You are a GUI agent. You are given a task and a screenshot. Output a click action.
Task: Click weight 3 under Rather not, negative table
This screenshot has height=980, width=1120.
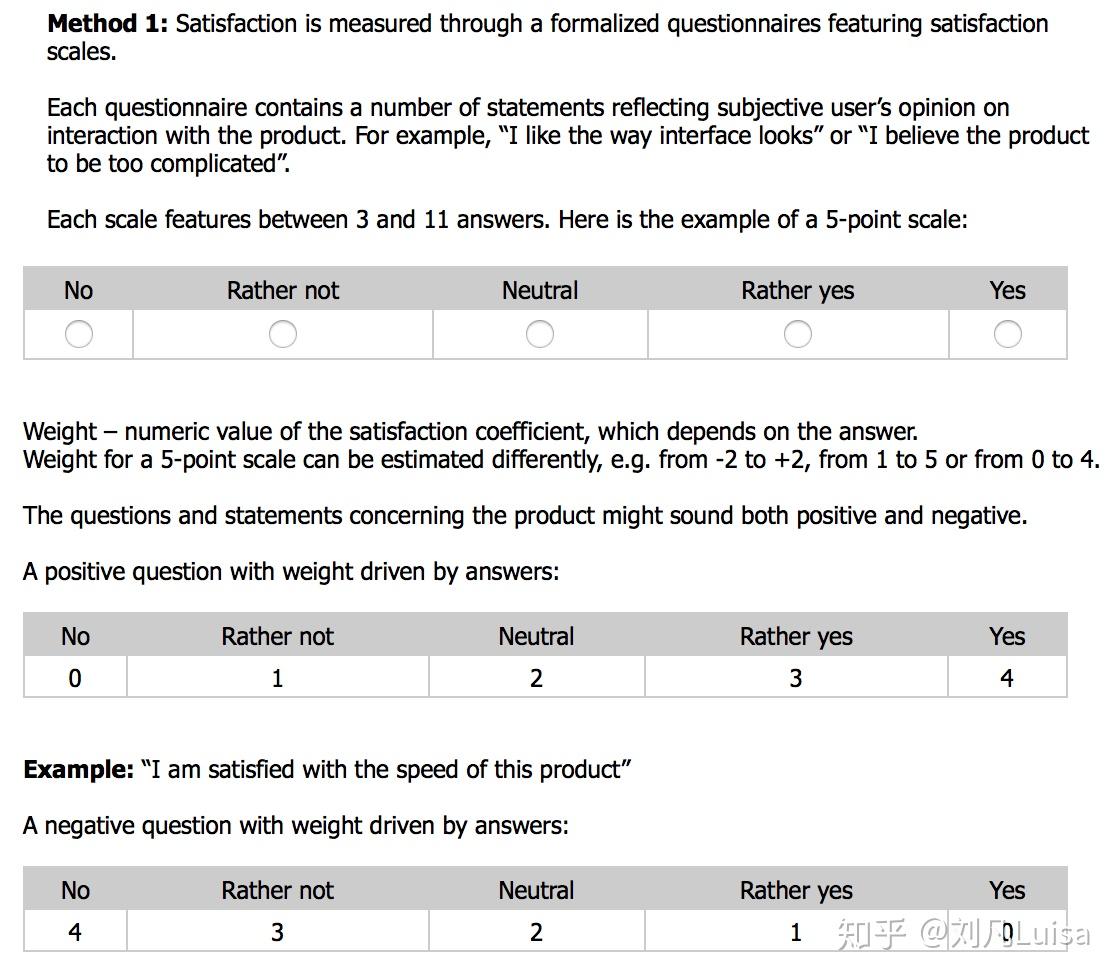277,932
